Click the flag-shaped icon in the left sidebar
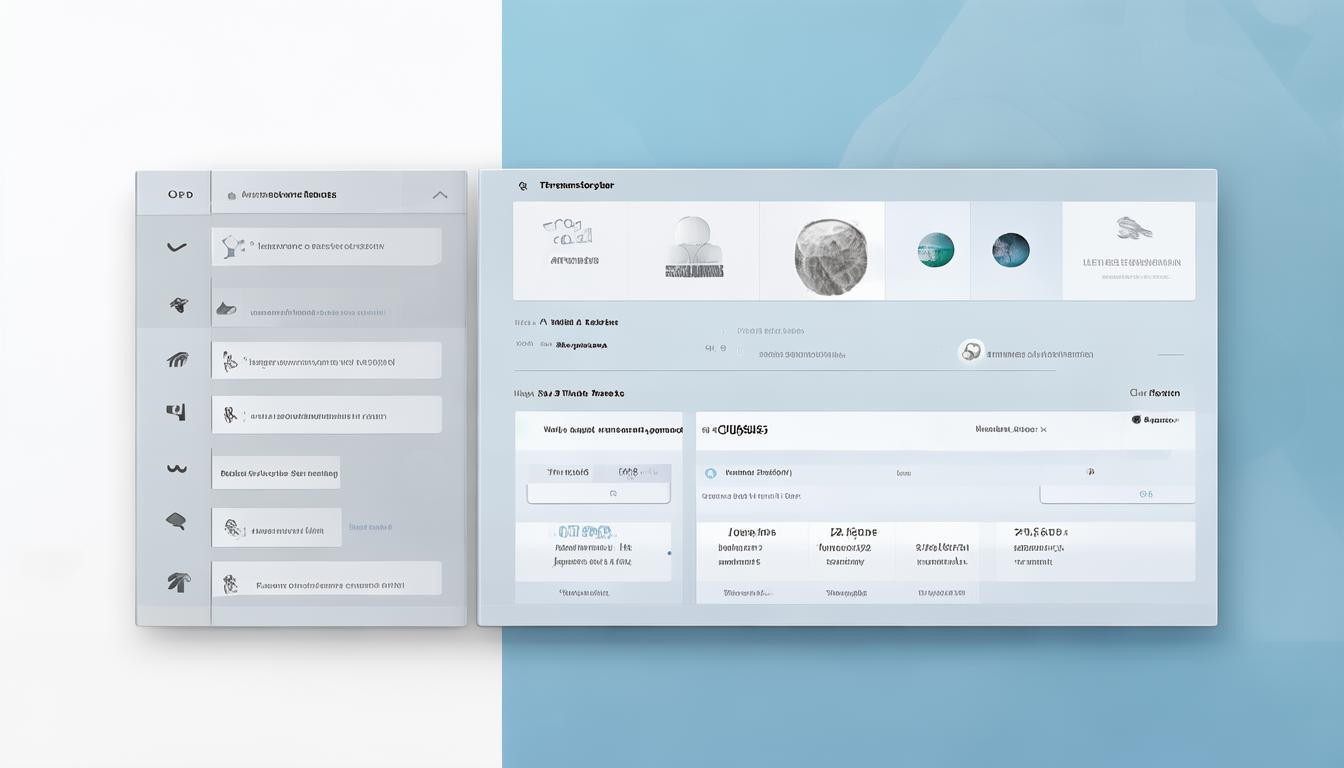The image size is (1344, 768). 176,412
